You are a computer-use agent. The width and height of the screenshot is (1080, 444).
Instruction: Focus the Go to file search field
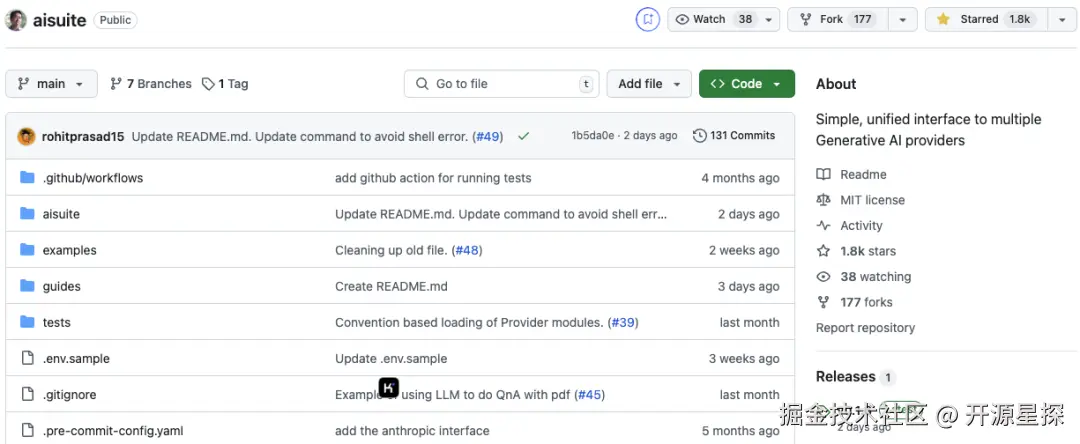pyautogui.click(x=501, y=84)
